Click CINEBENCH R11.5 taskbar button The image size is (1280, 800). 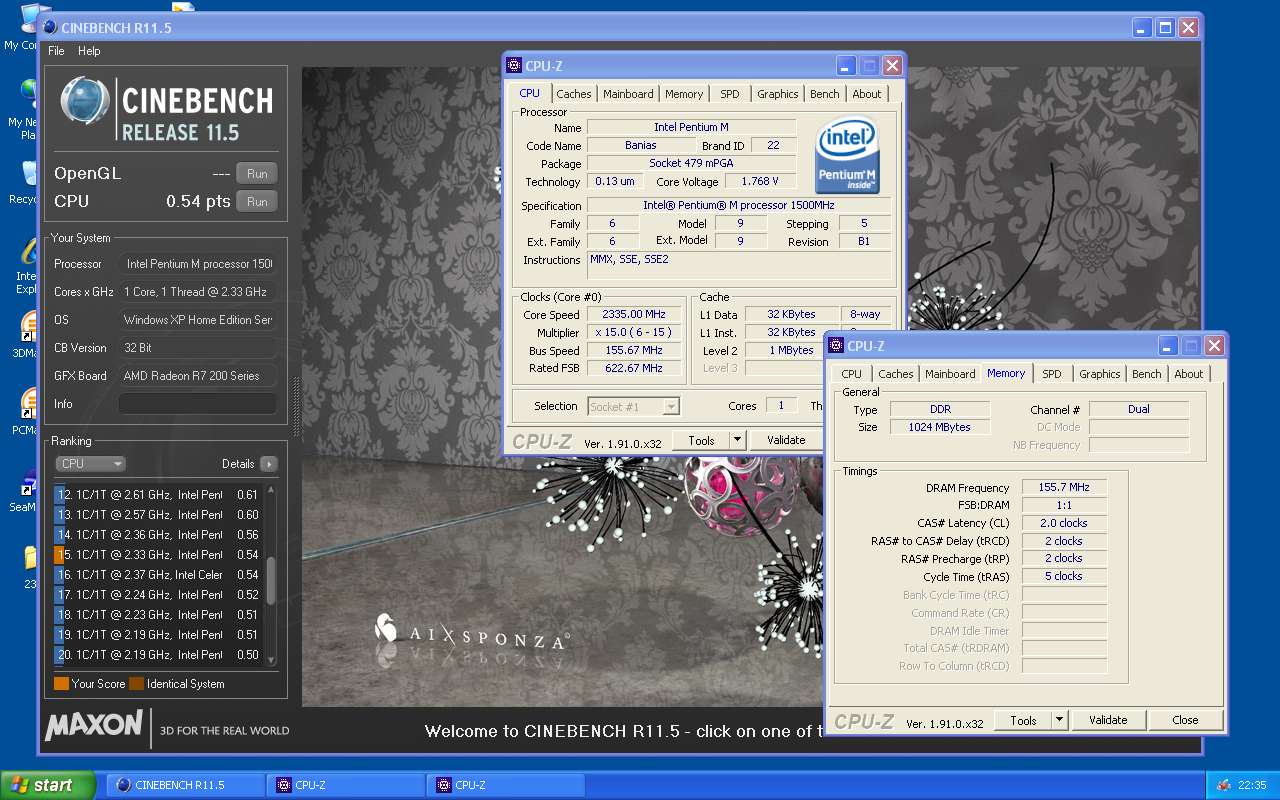click(x=186, y=785)
